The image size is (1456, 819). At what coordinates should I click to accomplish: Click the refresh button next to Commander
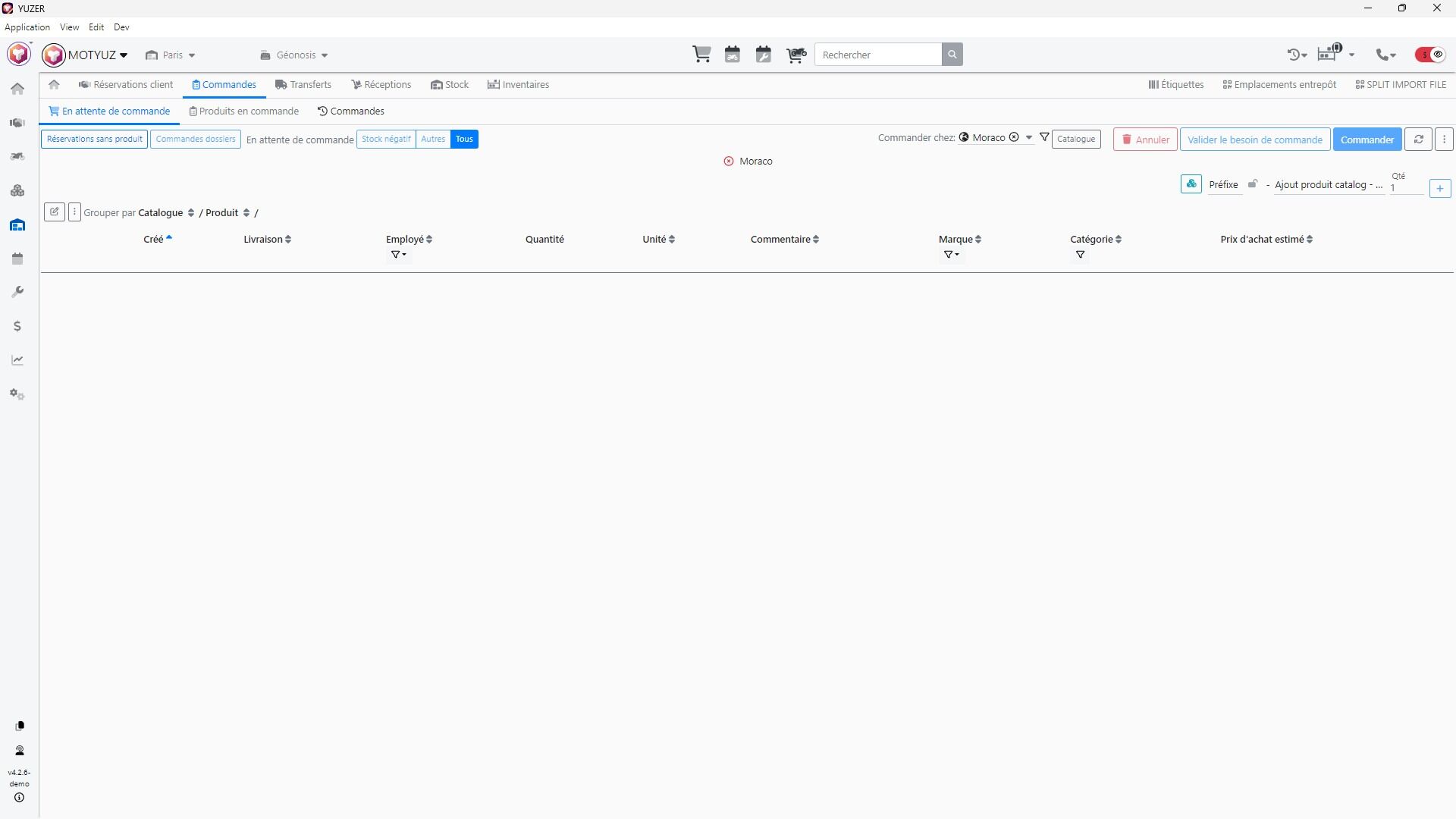pos(1418,140)
